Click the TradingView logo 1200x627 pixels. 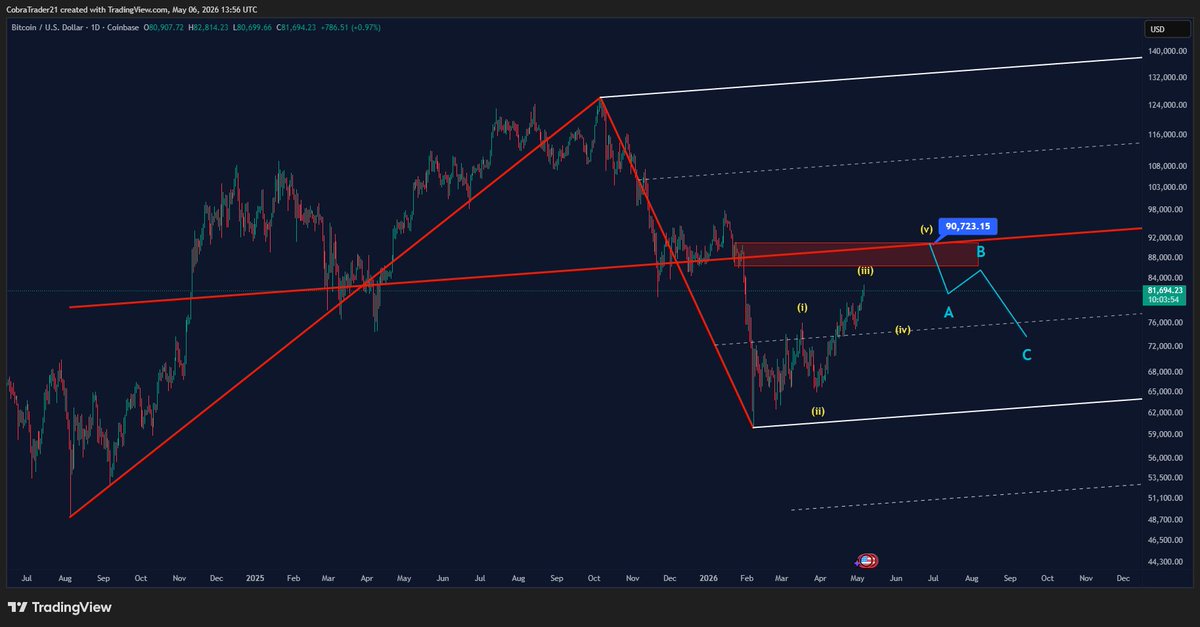(60, 607)
